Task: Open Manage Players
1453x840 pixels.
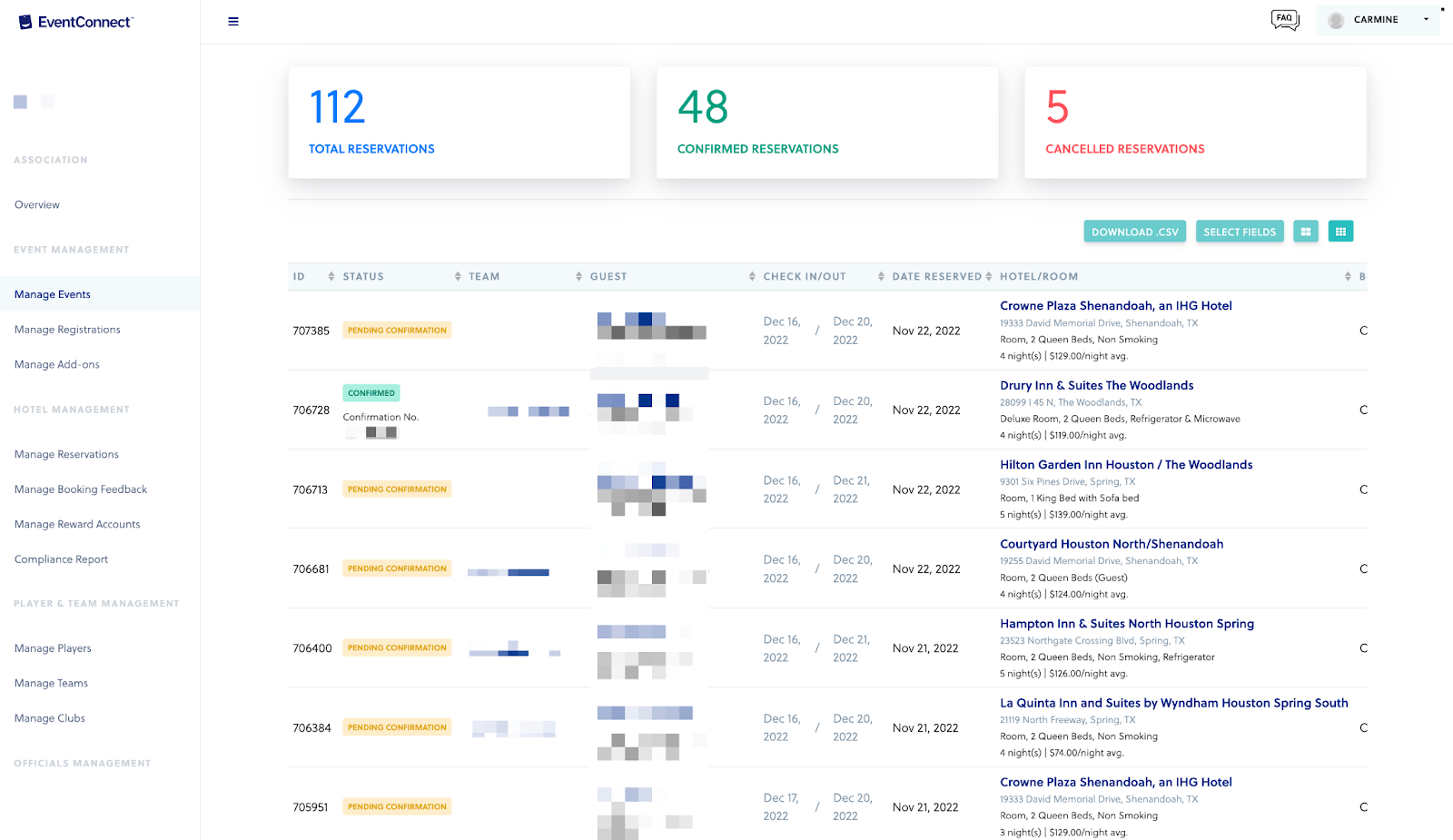Action: [53, 648]
